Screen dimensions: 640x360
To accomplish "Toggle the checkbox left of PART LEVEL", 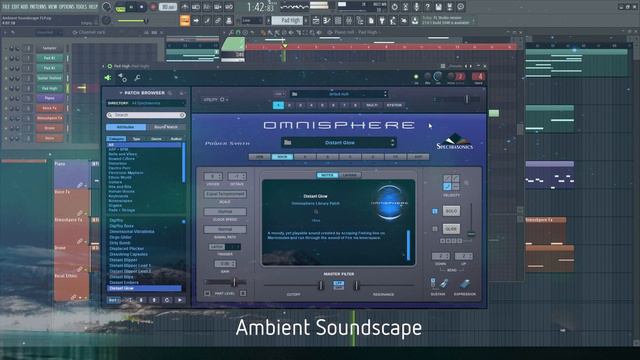I will coord(207,293).
